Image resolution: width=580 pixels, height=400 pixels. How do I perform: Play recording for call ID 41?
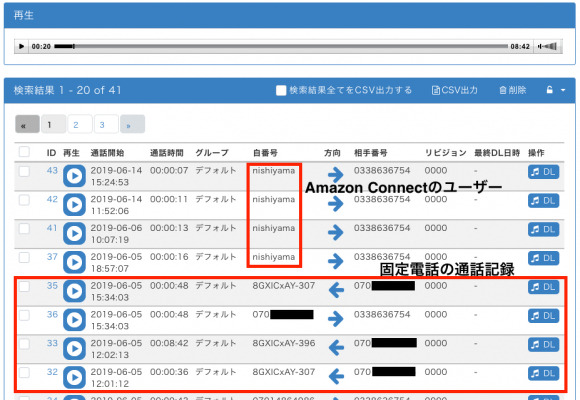[74, 233]
